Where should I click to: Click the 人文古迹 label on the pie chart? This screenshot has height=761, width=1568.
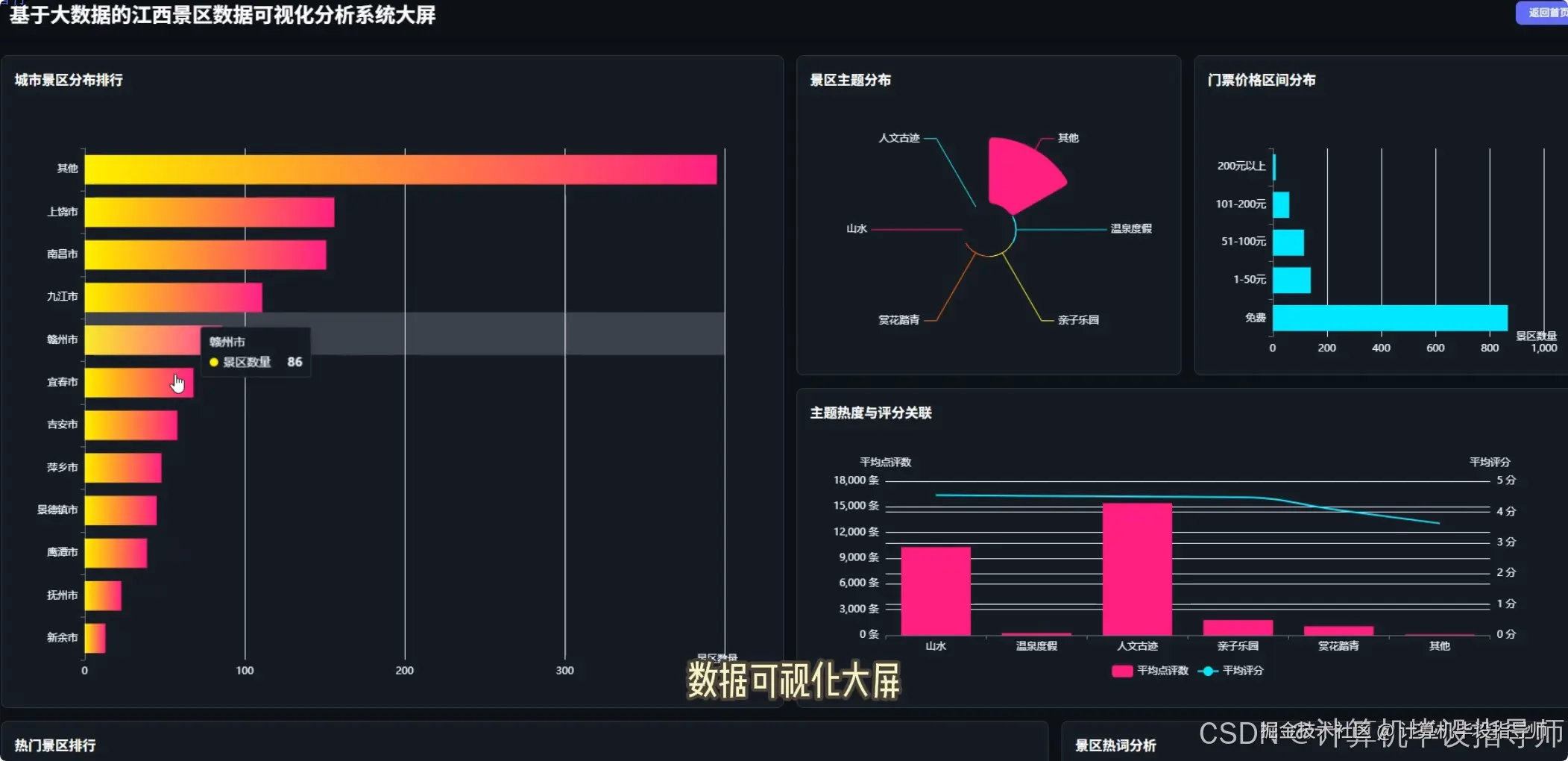click(x=900, y=138)
